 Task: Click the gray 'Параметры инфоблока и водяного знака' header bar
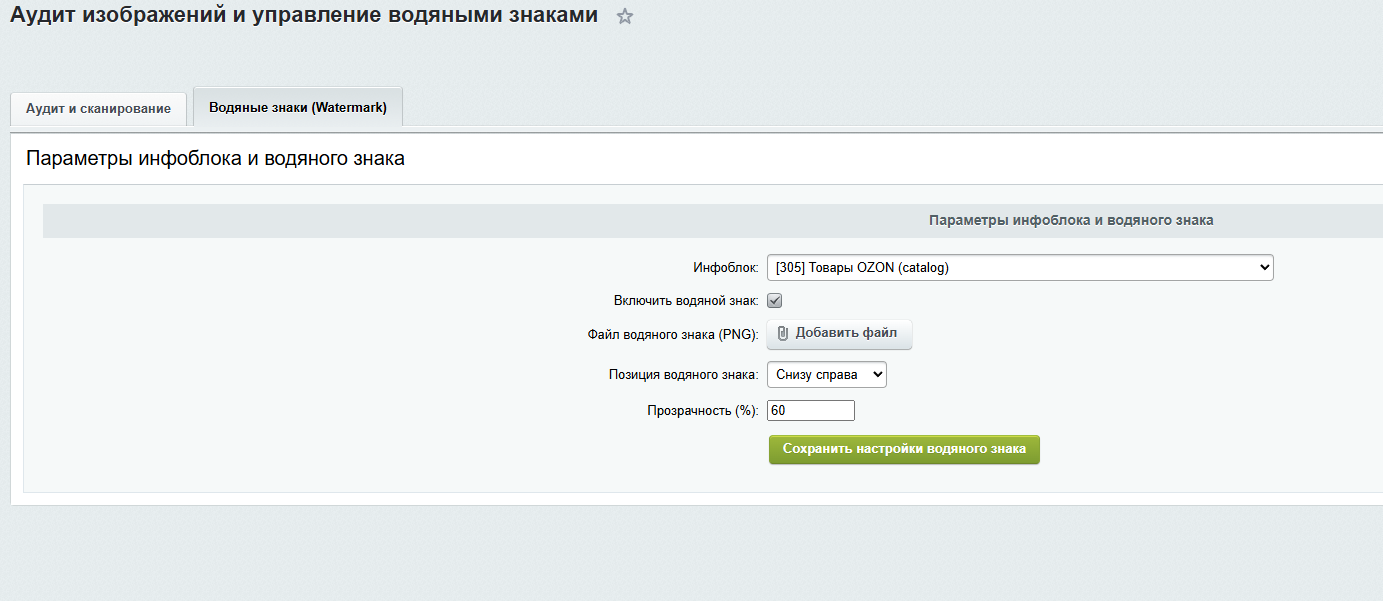(x=713, y=220)
